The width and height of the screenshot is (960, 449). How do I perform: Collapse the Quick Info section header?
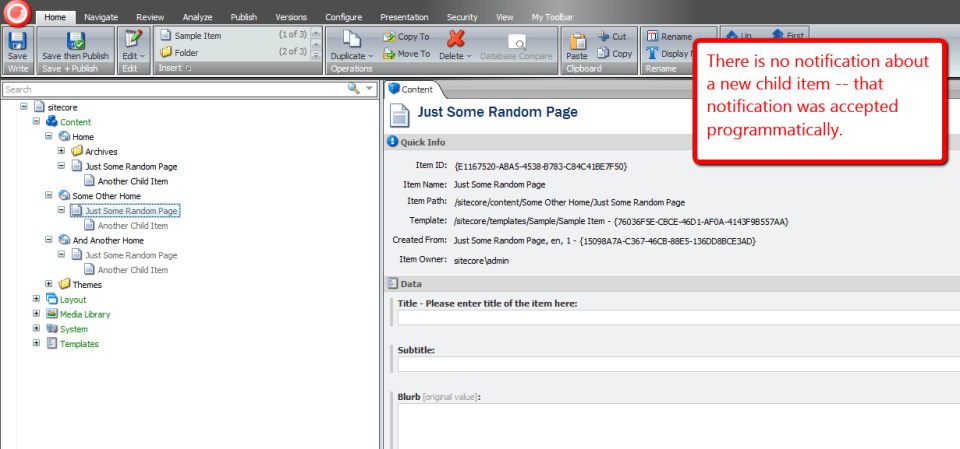pos(672,142)
